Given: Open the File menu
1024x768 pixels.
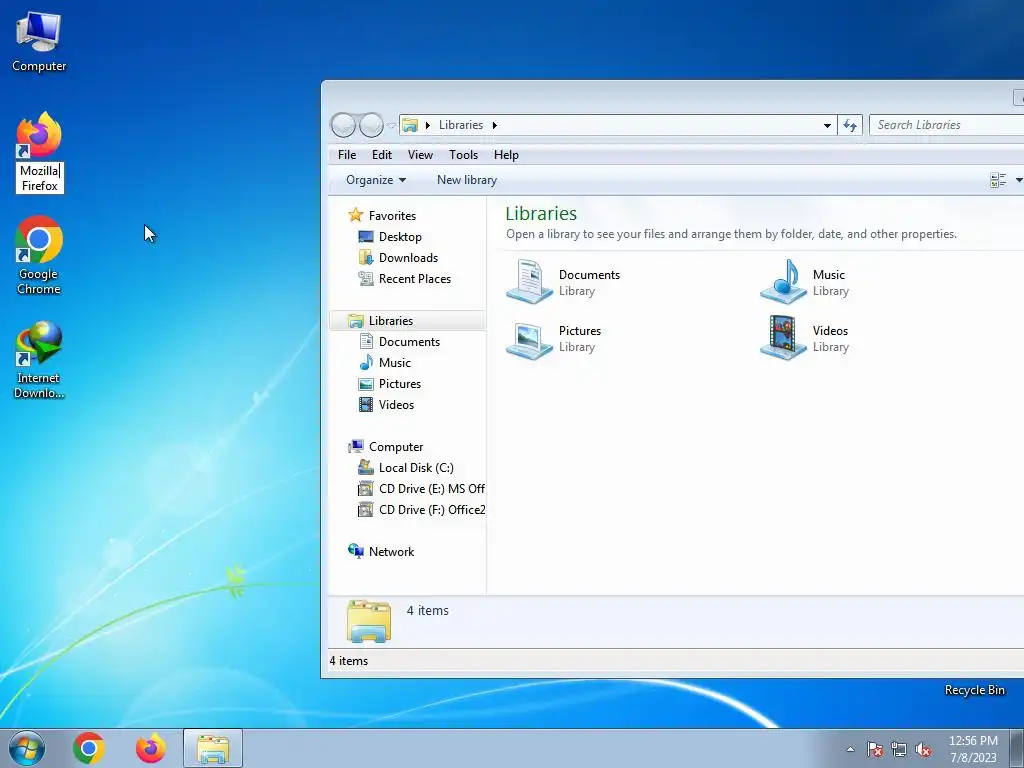Looking at the screenshot, I should tap(347, 155).
